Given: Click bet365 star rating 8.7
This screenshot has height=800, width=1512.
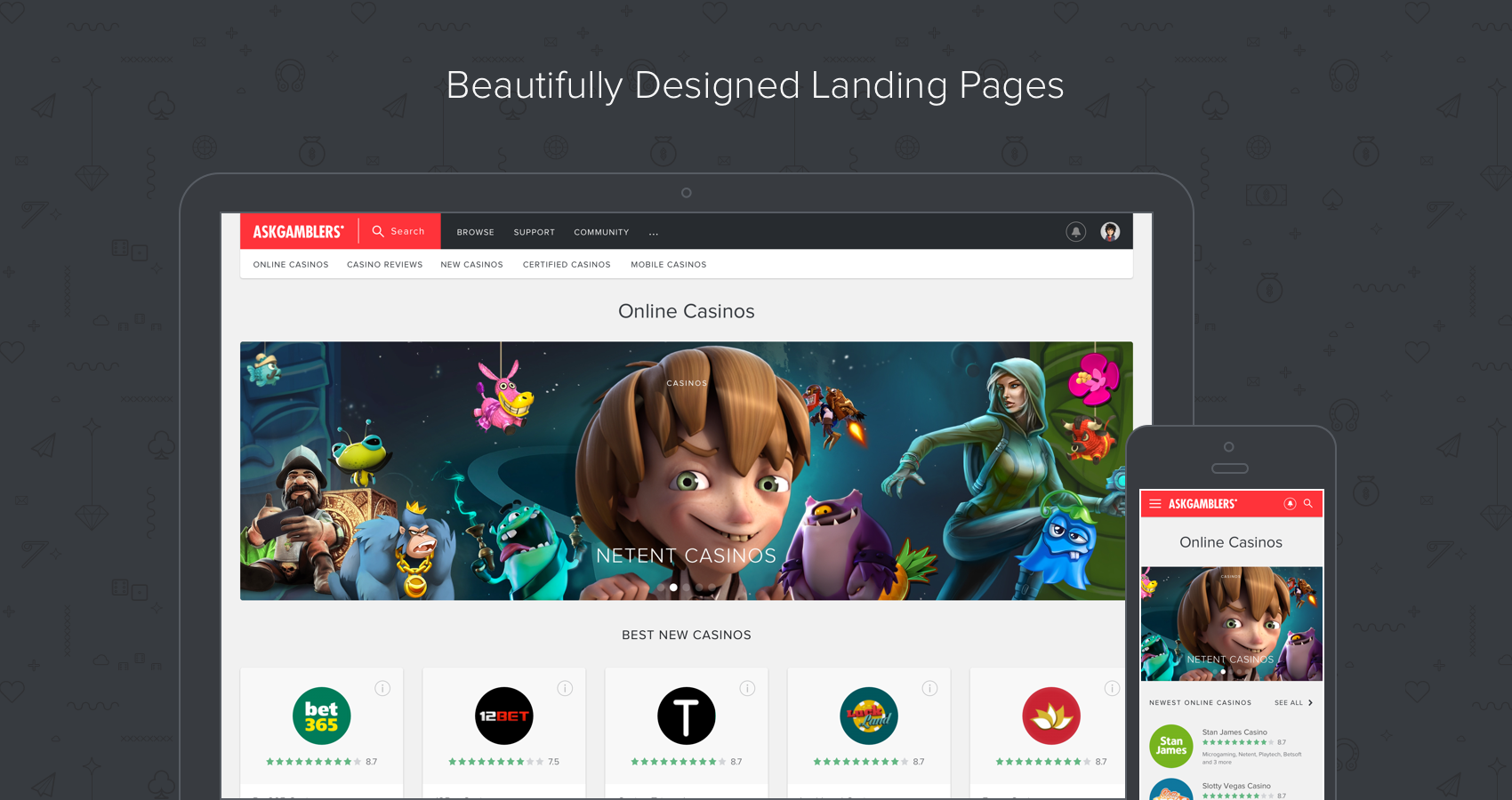Looking at the screenshot, I should point(321,762).
